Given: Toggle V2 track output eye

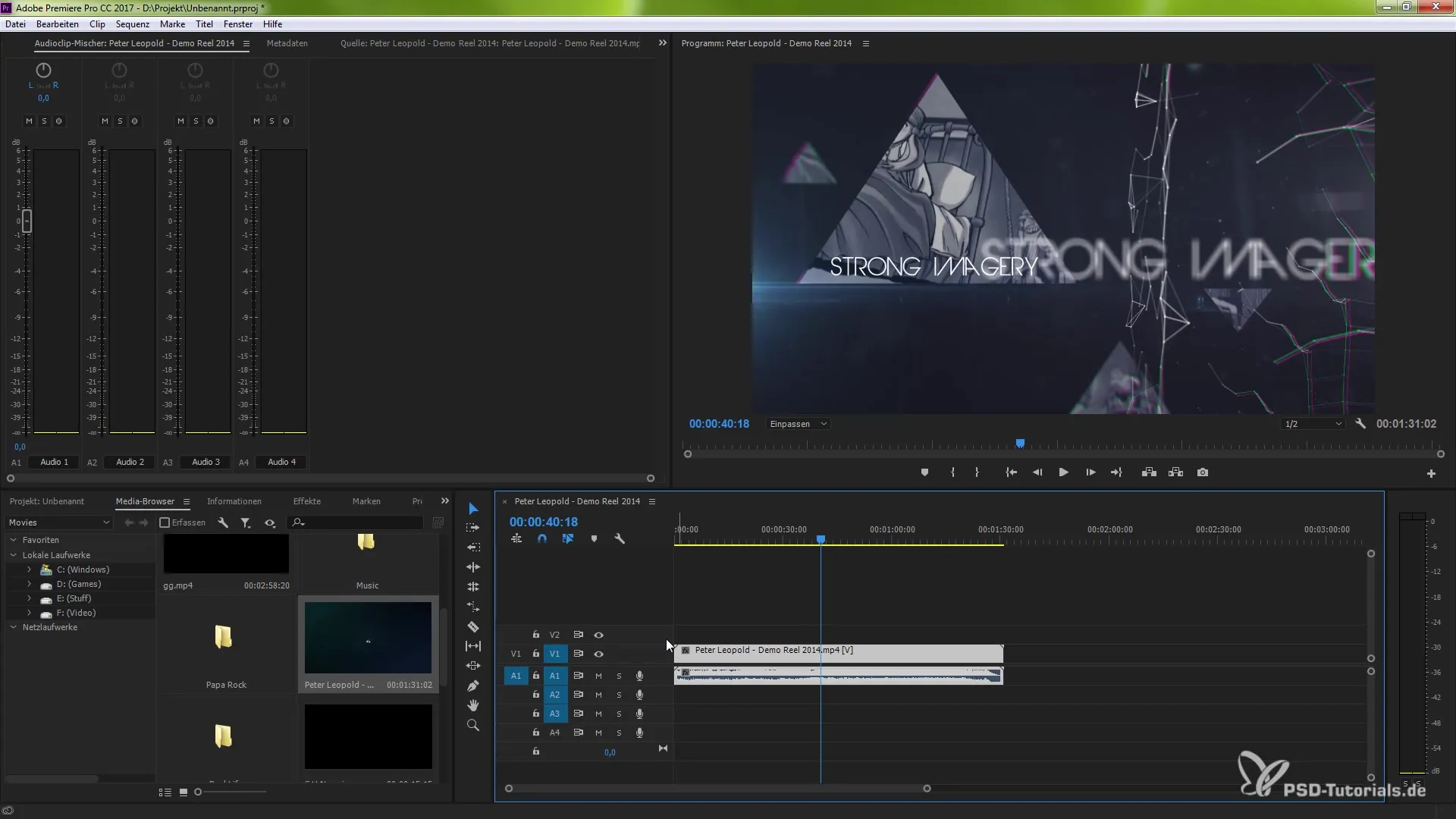Looking at the screenshot, I should coord(598,635).
